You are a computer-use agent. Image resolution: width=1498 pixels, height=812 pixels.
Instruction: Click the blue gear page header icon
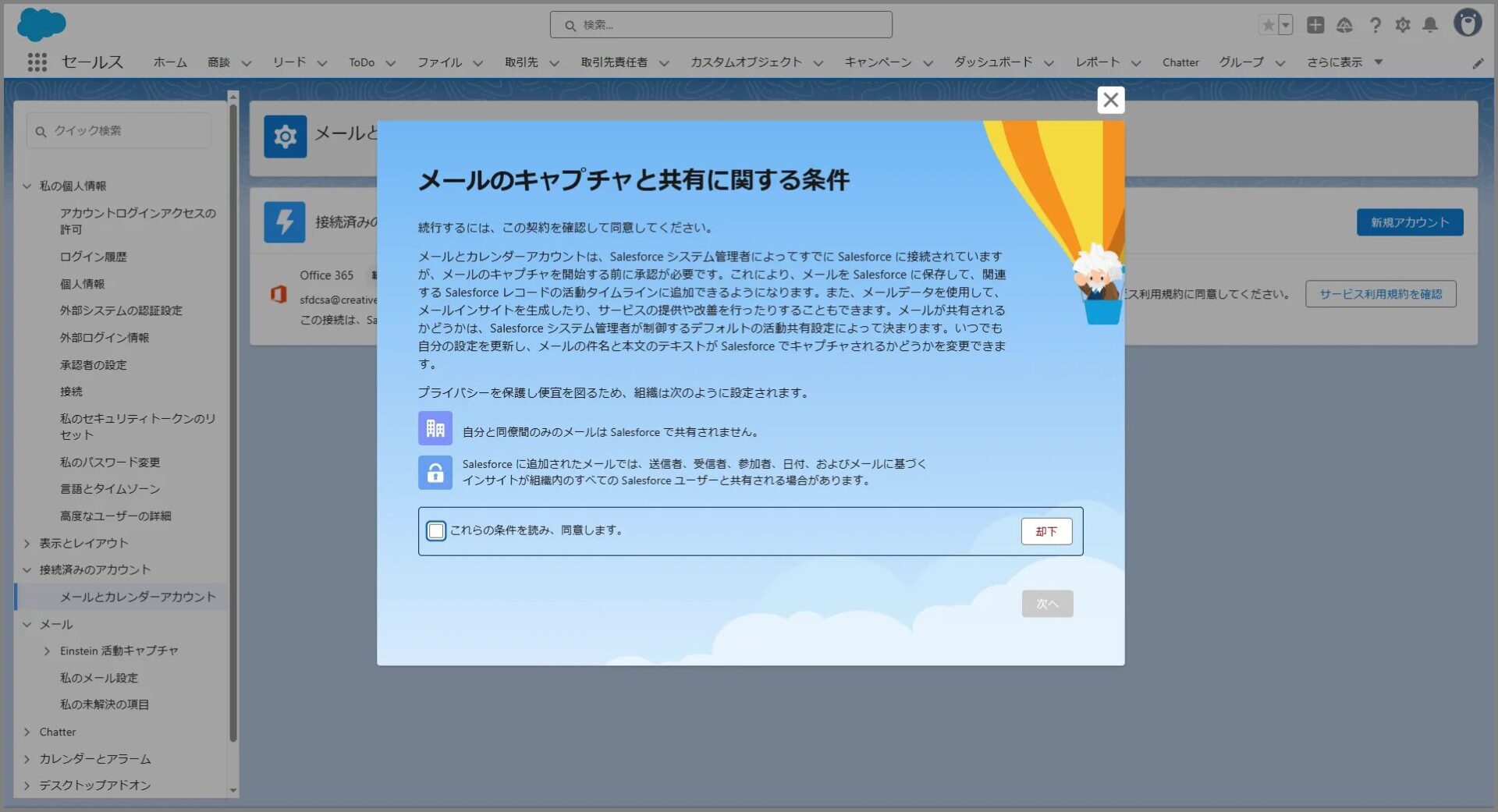click(285, 137)
